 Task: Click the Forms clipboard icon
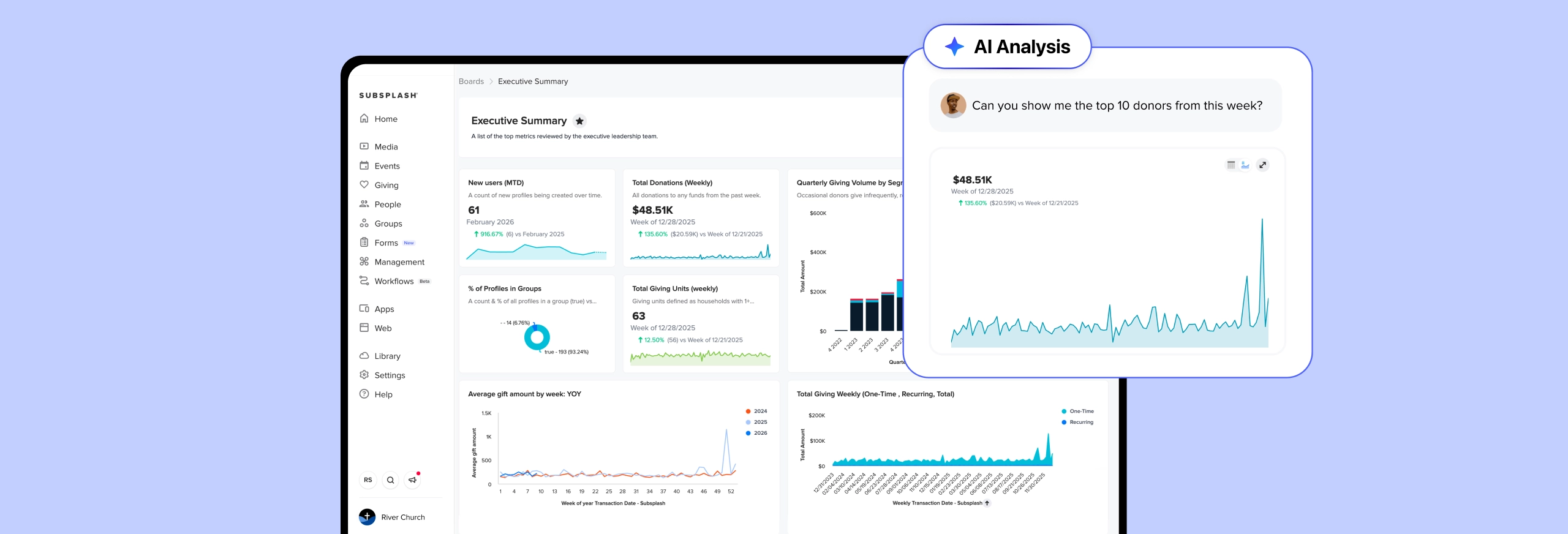(x=364, y=243)
